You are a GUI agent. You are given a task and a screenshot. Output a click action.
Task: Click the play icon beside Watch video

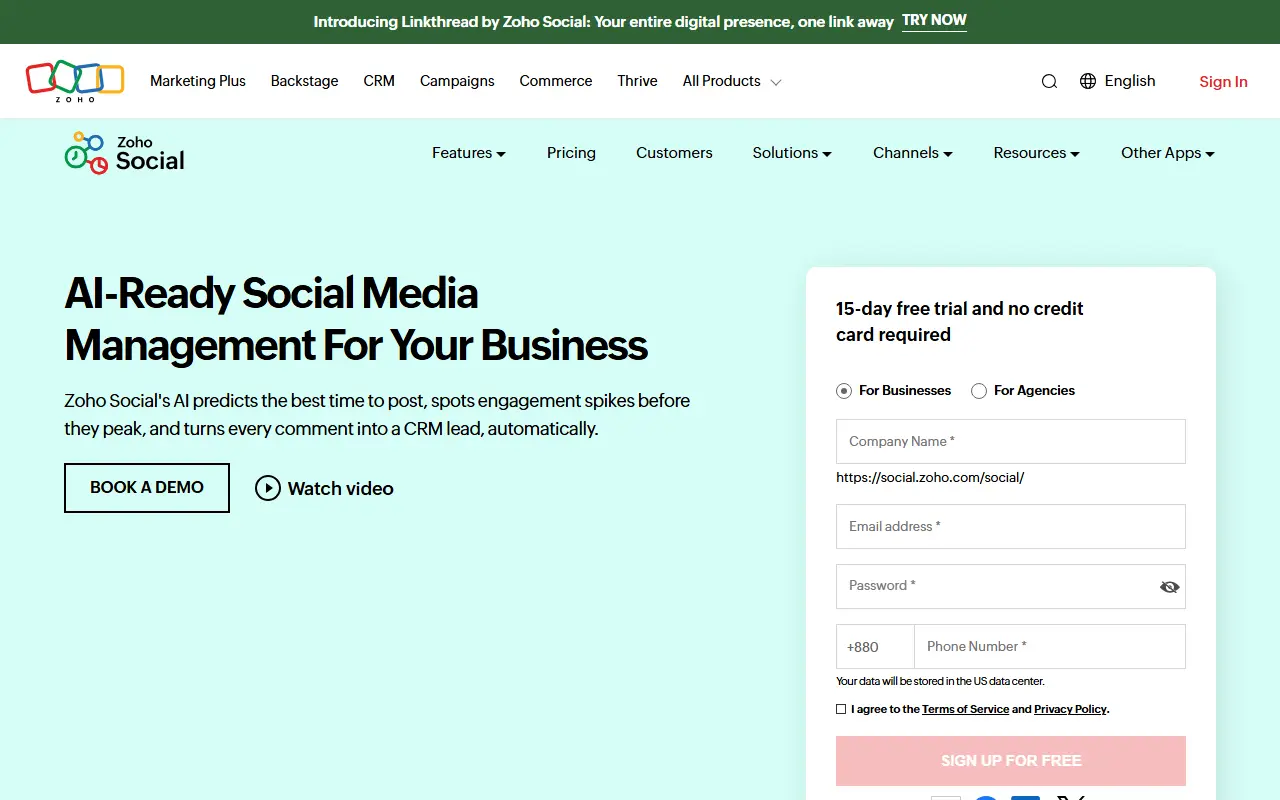[268, 488]
